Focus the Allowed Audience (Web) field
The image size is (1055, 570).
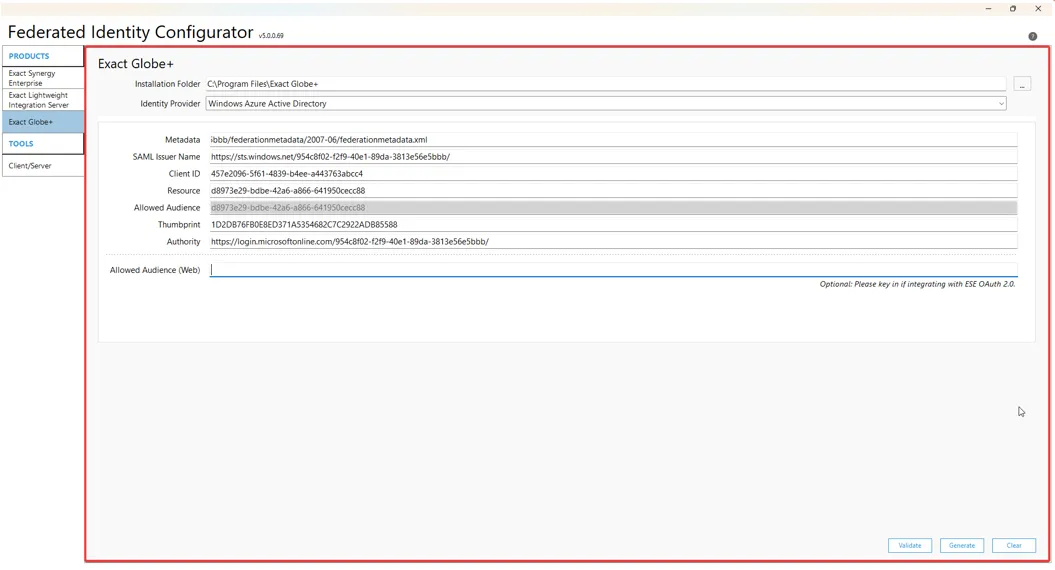(x=612, y=270)
